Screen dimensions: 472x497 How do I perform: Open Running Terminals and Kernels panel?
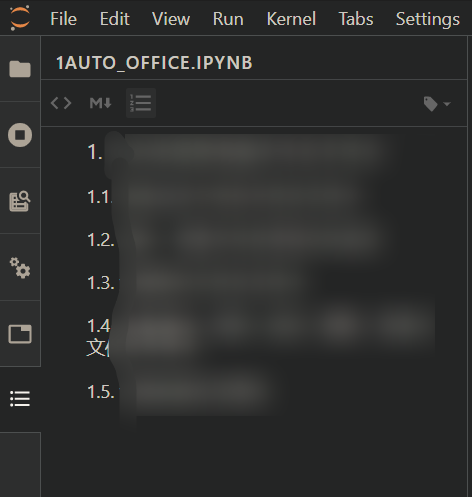click(20, 135)
